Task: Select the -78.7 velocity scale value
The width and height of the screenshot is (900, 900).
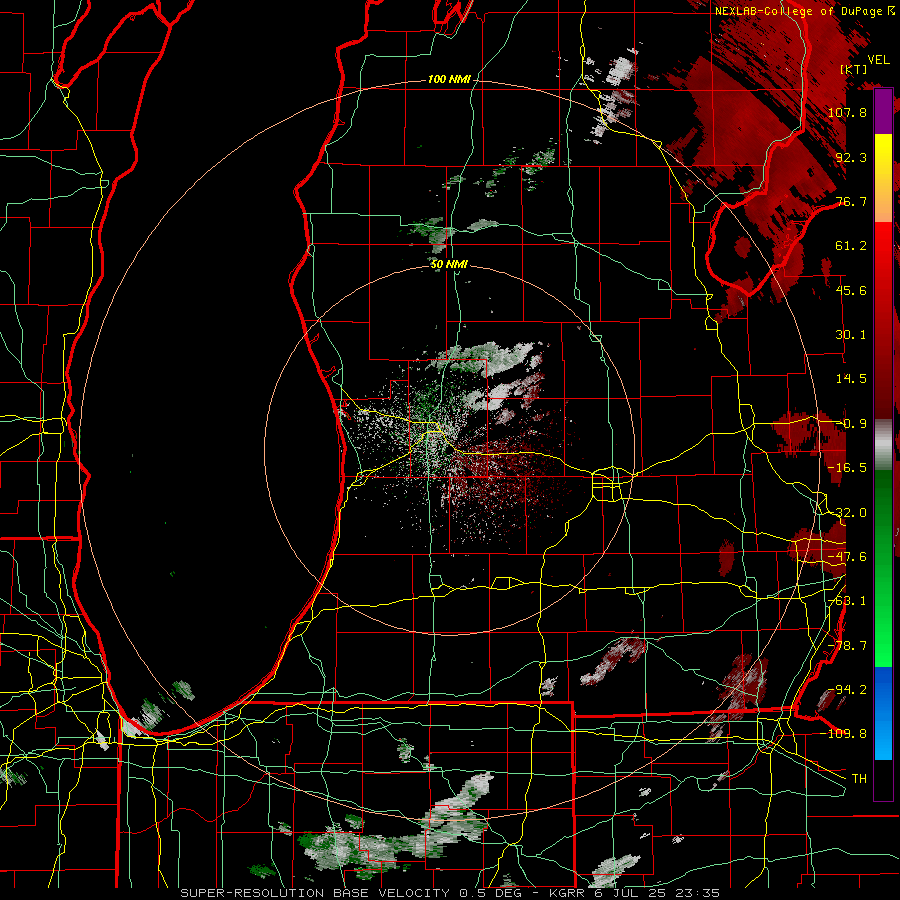Action: tap(847, 646)
